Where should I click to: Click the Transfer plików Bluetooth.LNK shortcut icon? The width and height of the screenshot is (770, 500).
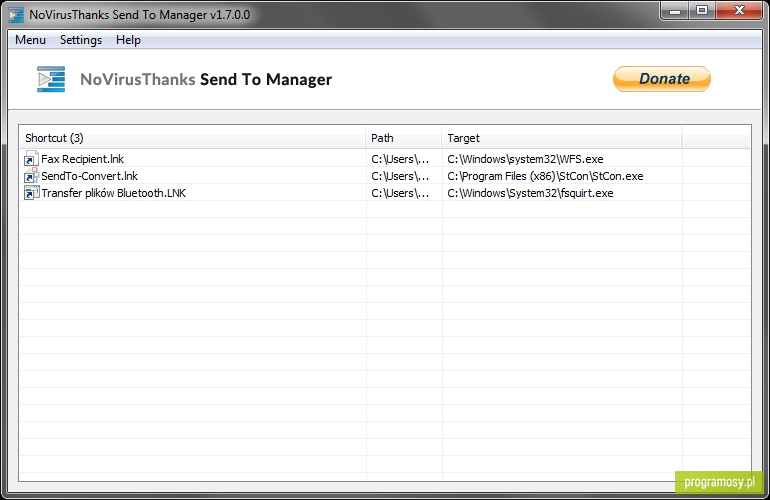31,193
